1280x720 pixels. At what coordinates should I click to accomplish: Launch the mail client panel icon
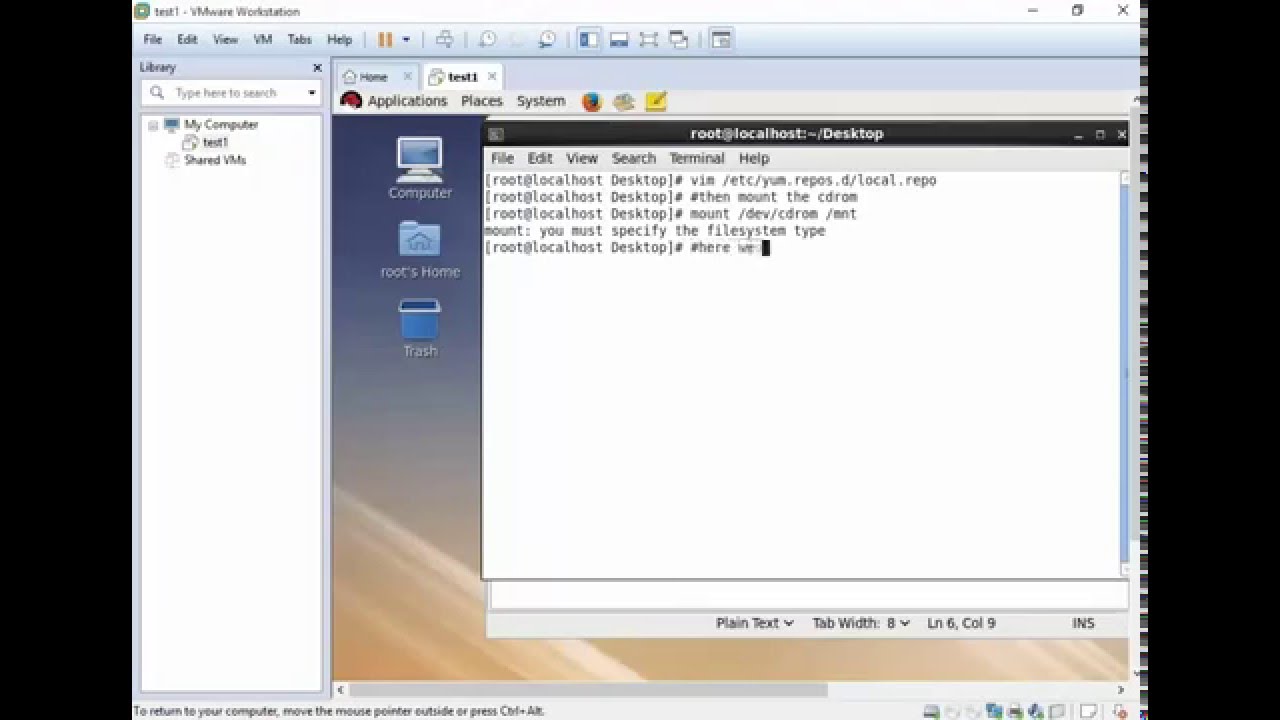tap(624, 101)
